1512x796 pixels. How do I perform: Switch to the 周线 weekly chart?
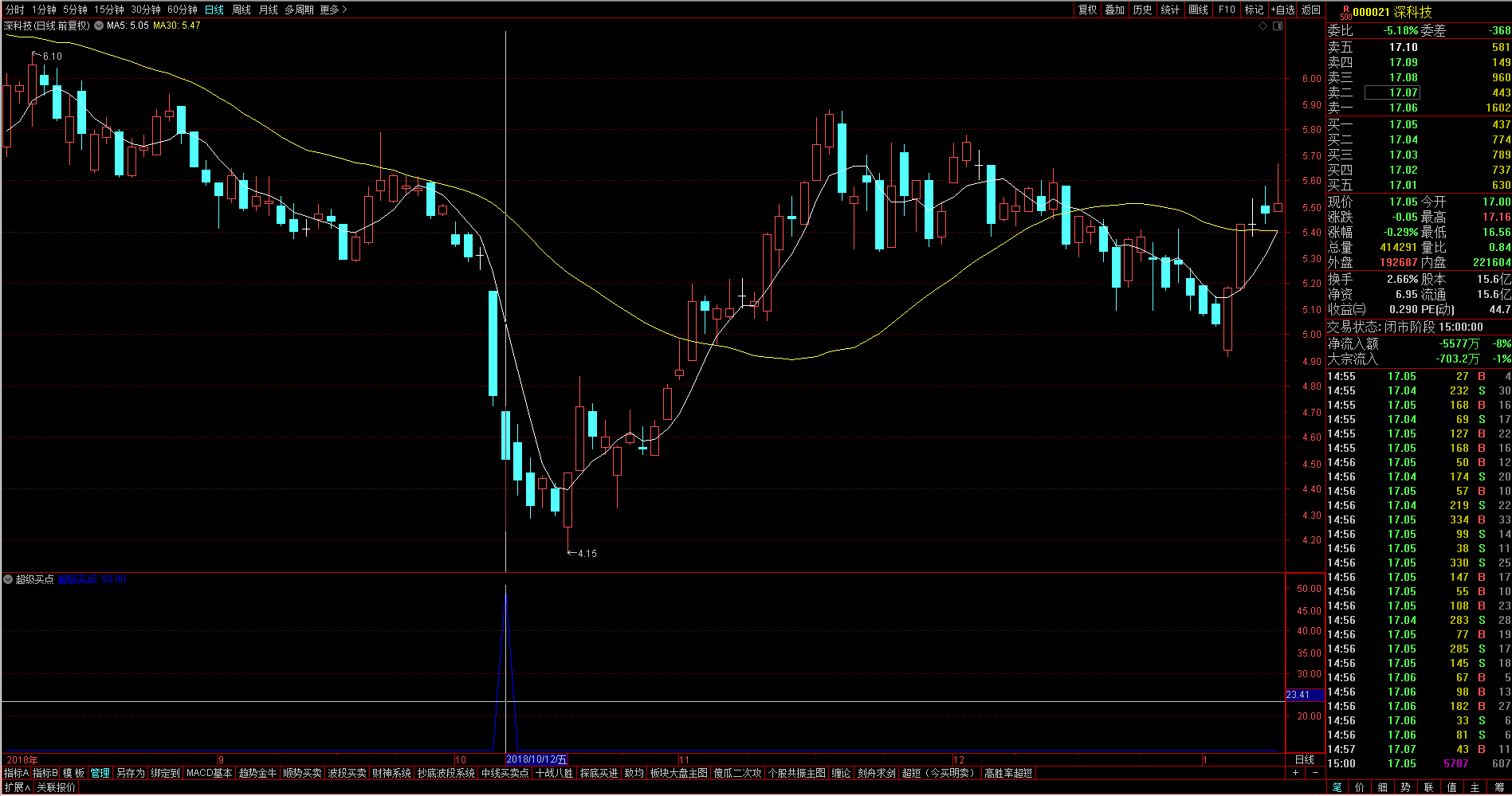point(242,10)
